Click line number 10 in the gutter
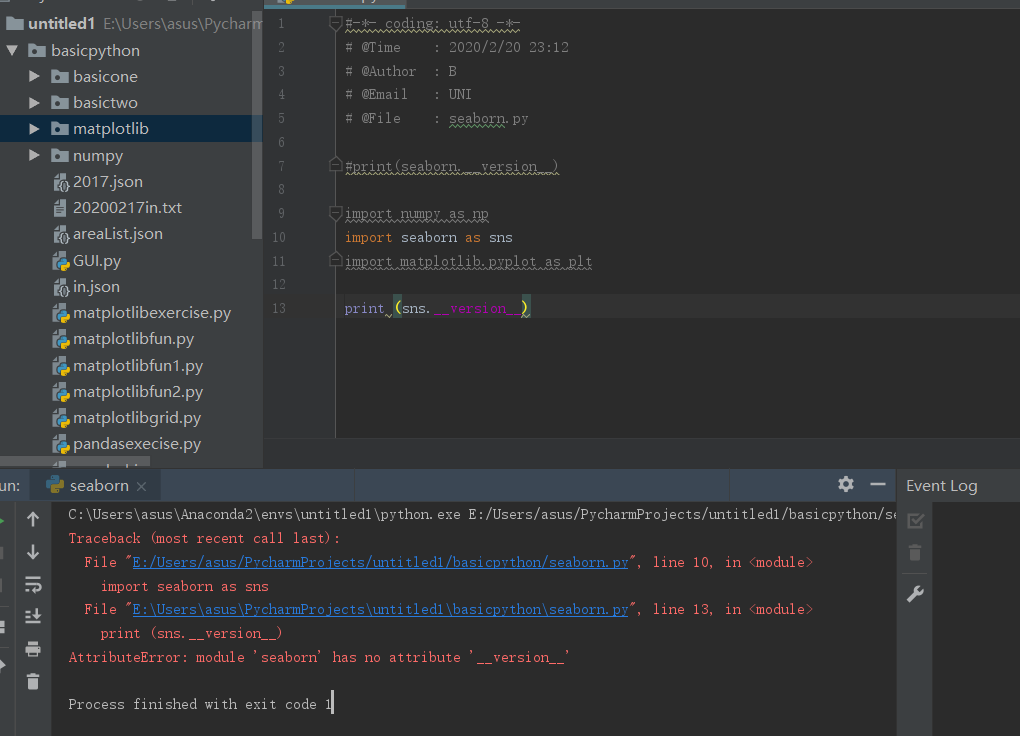 coord(278,238)
